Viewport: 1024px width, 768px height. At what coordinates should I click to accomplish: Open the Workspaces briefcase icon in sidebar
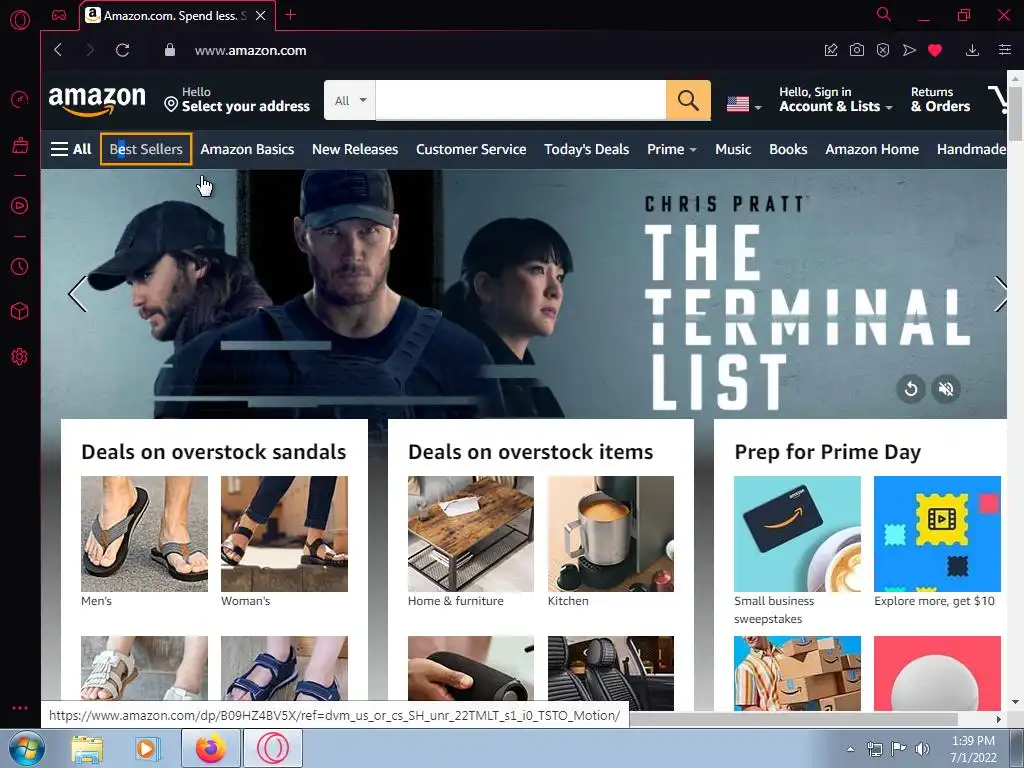(x=20, y=145)
